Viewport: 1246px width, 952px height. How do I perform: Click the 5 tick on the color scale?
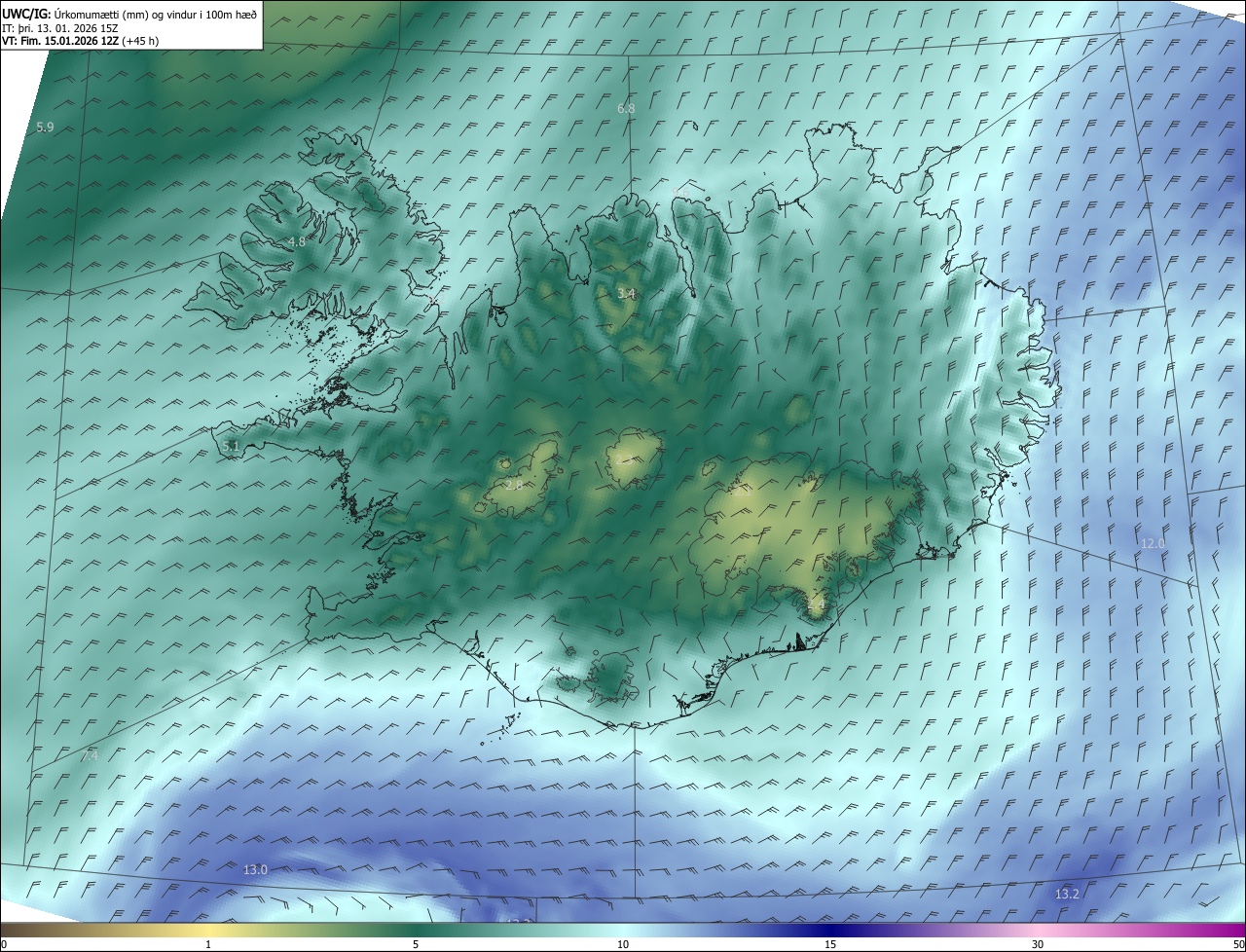[416, 944]
